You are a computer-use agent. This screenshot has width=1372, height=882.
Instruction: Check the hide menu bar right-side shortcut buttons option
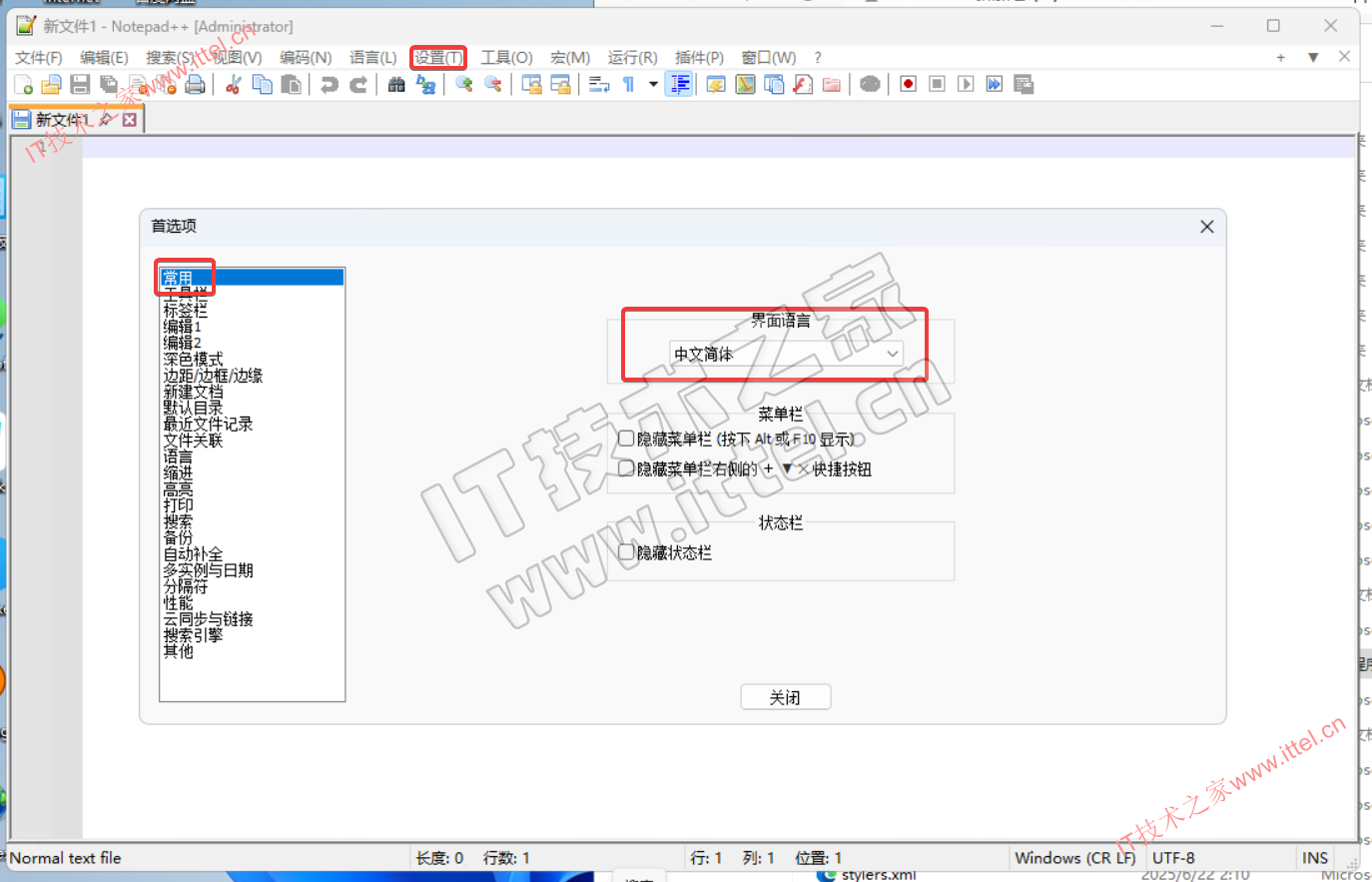click(626, 468)
